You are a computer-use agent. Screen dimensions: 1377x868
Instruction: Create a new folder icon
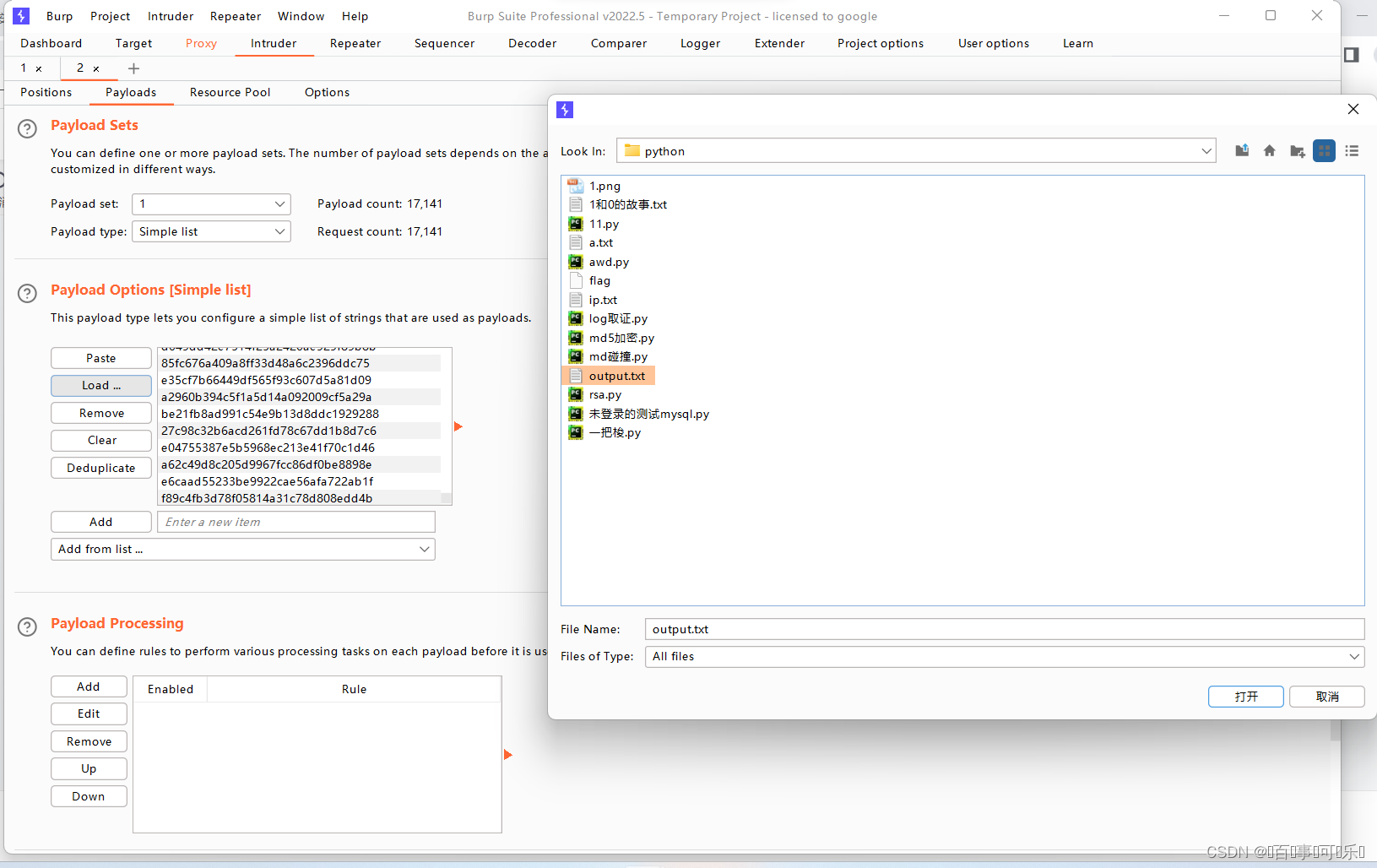click(x=1298, y=151)
